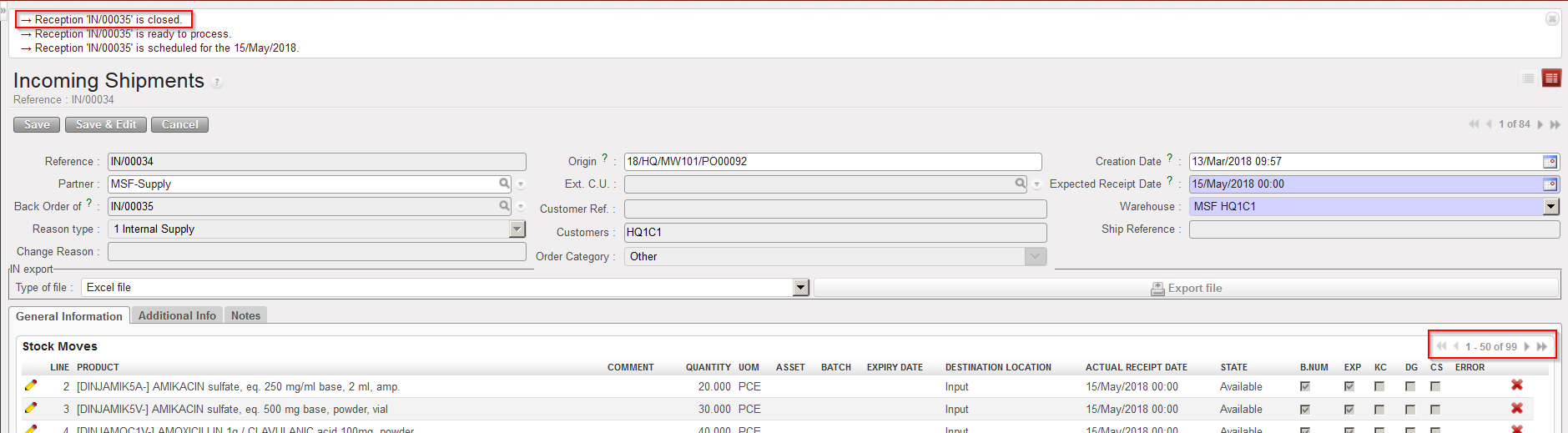The image size is (1568, 433).
Task: Go to next page of Stock Moves
Action: coord(1527,346)
